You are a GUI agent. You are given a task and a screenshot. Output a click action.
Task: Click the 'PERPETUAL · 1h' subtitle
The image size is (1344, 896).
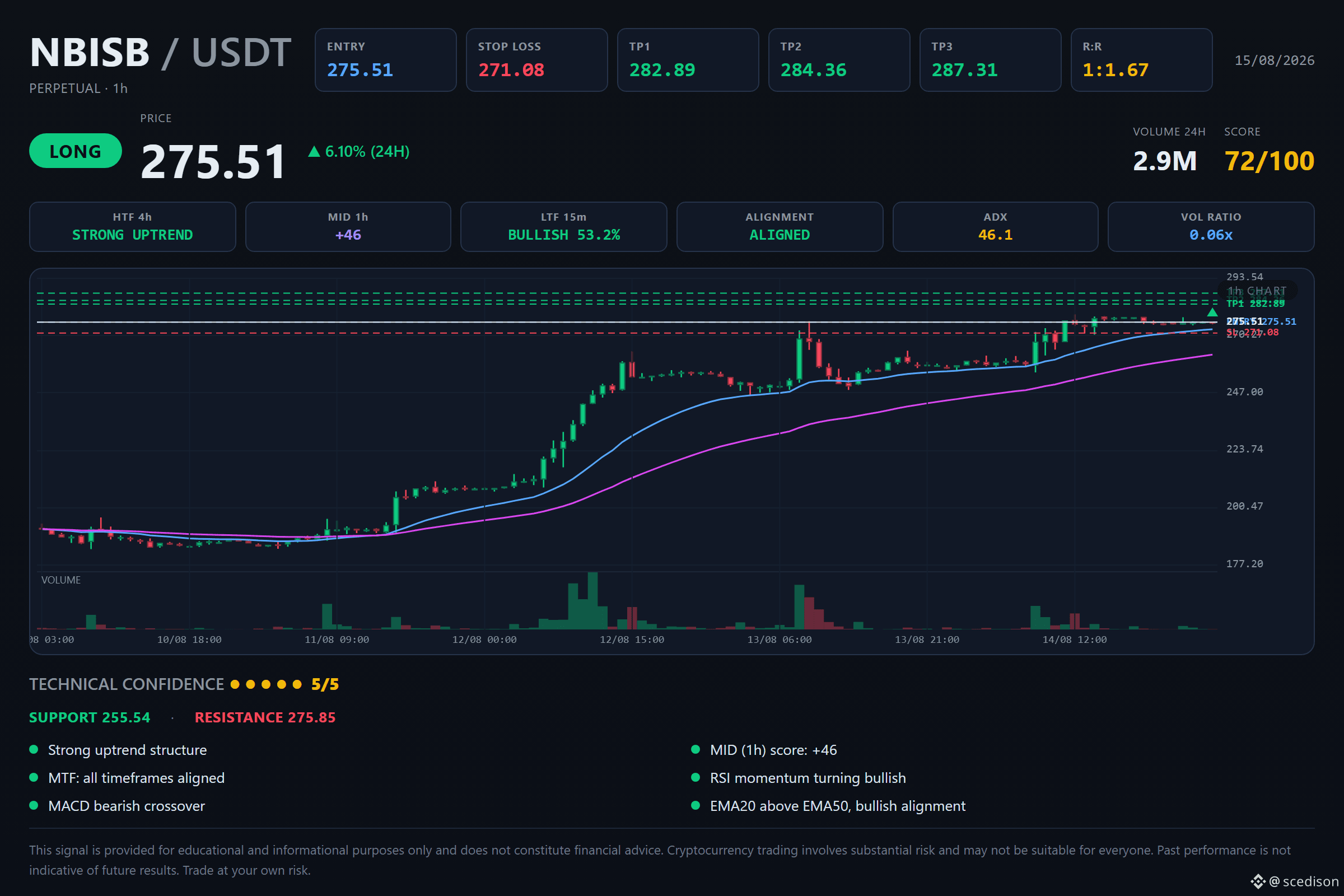coord(78,88)
